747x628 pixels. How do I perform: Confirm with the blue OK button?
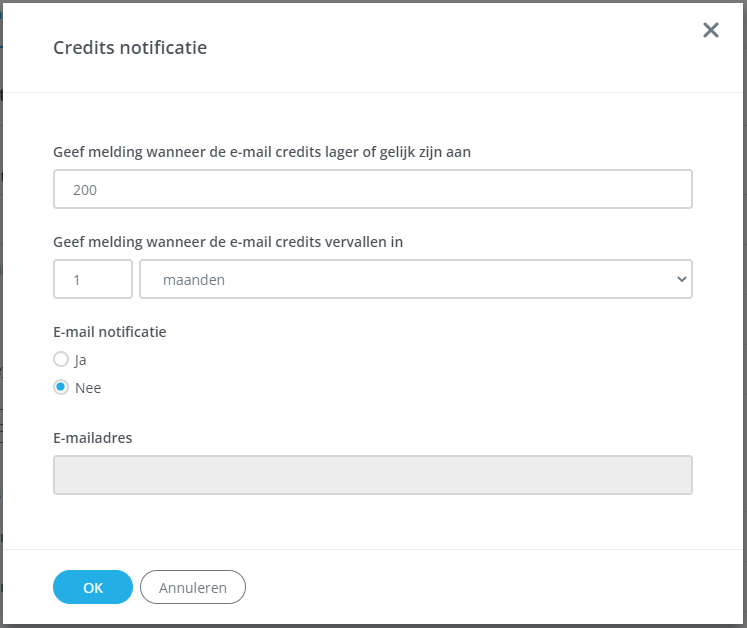pyautogui.click(x=93, y=587)
